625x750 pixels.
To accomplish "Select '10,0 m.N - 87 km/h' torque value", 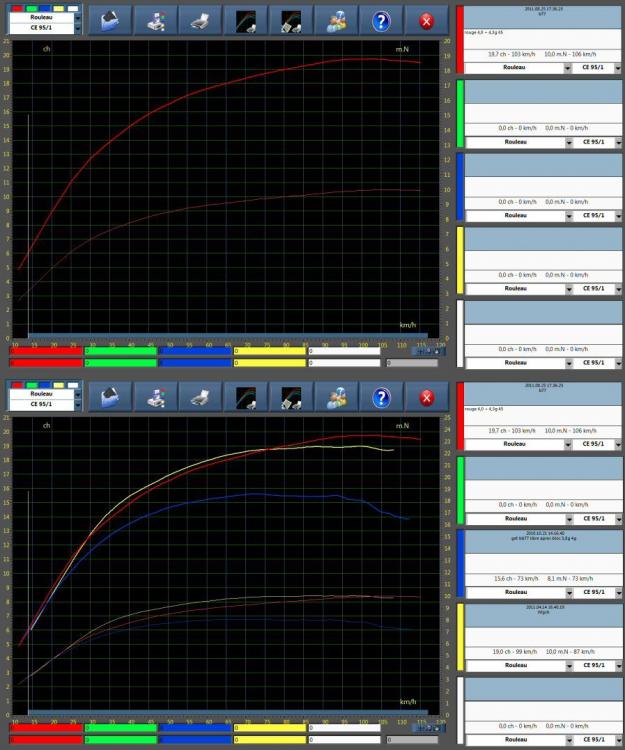I will click(x=571, y=652).
